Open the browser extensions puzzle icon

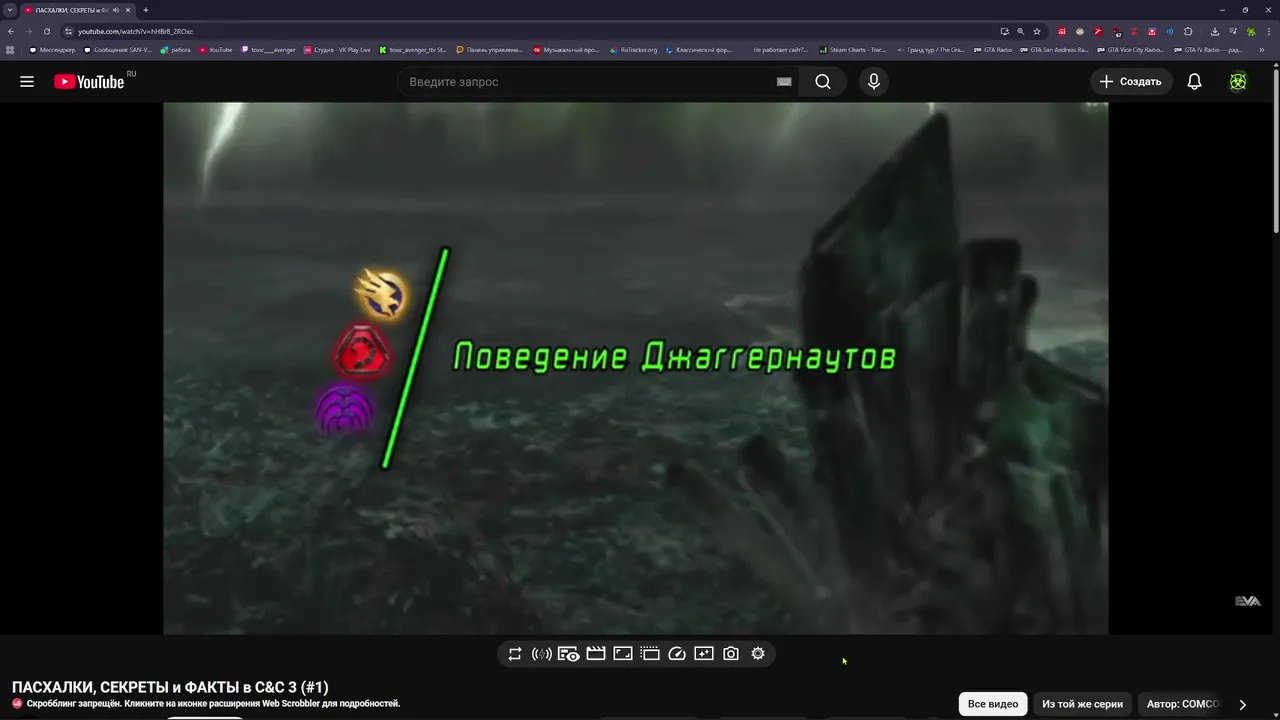[x=1188, y=31]
